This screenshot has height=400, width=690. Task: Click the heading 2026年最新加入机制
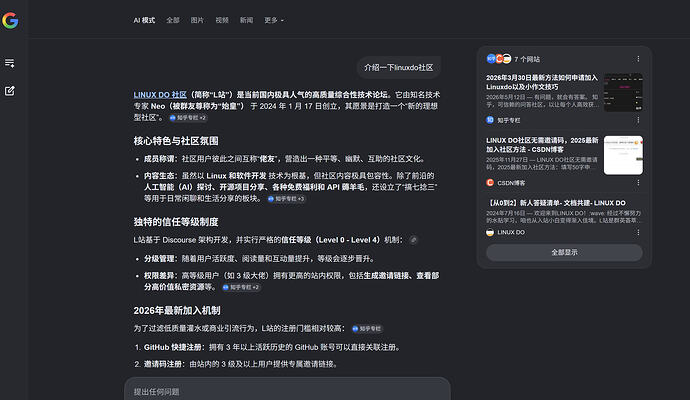[177, 310]
